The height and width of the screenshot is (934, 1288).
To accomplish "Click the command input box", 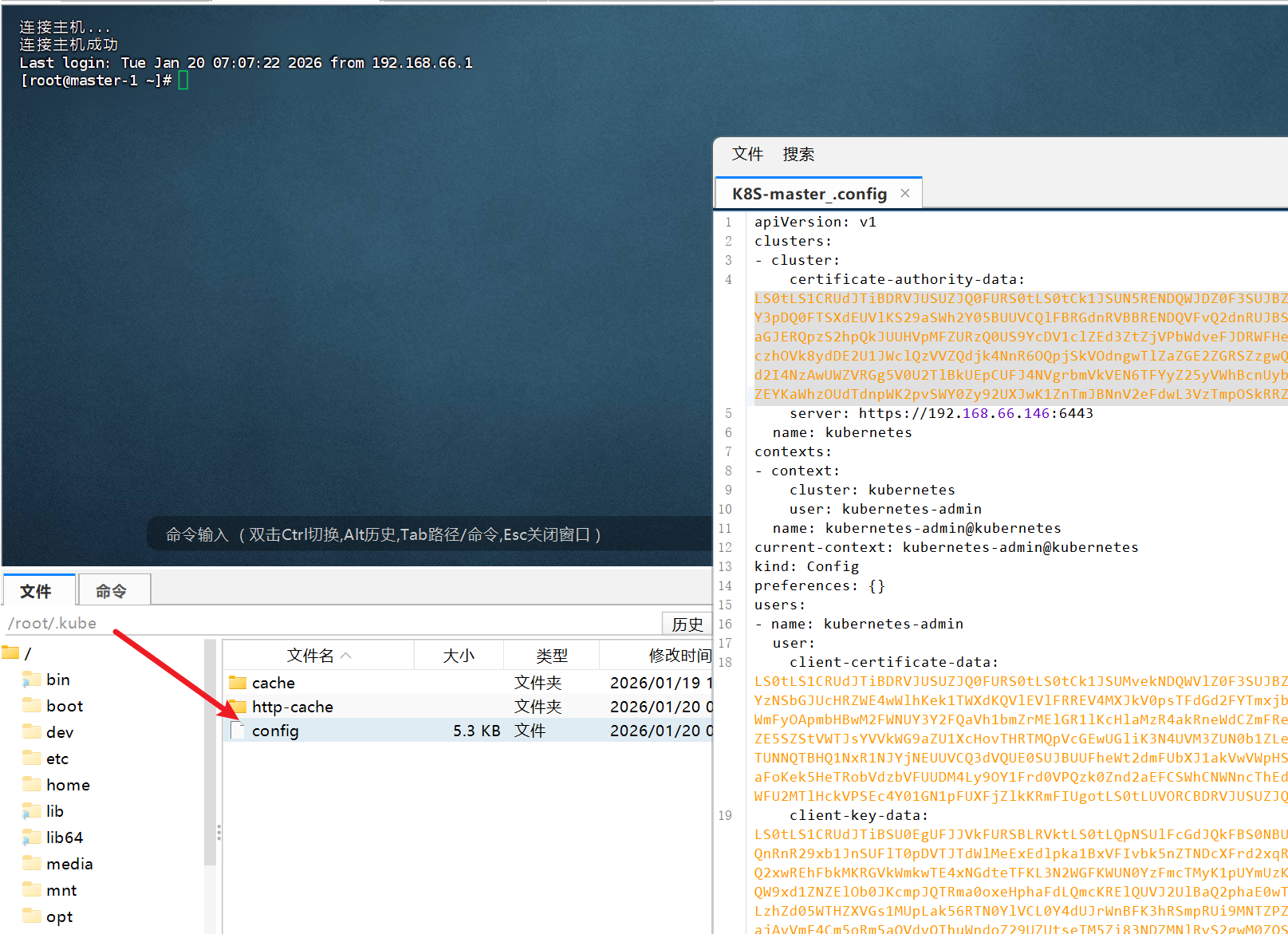I will pyautogui.click(x=431, y=534).
